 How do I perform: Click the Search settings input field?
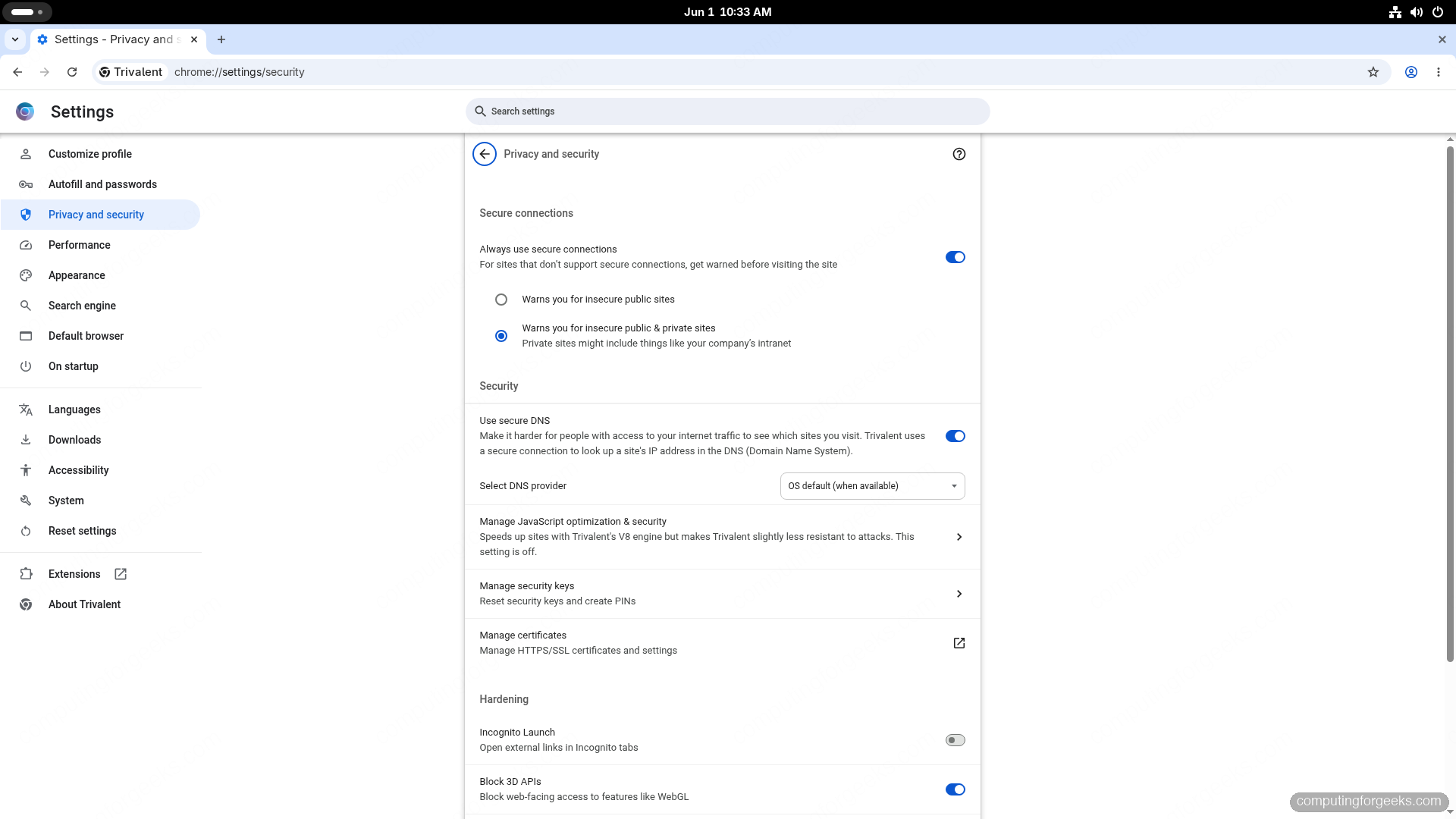point(728,111)
